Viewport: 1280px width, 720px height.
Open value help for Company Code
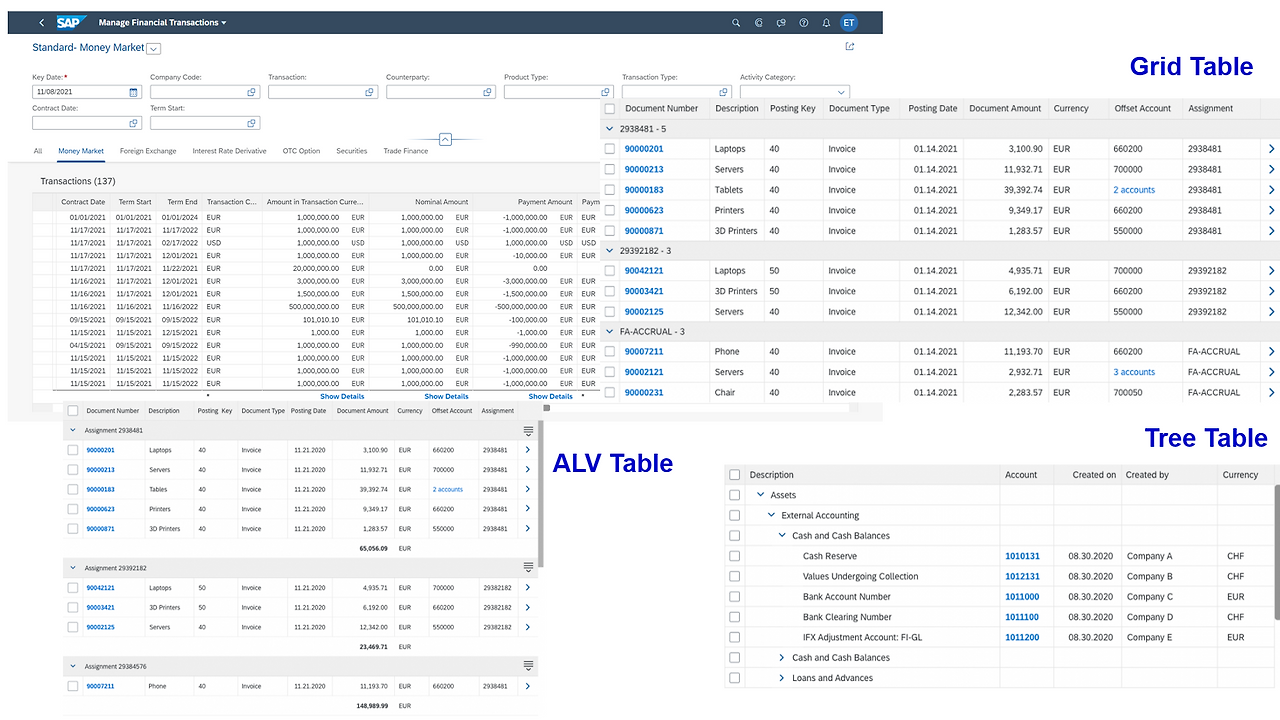[252, 92]
